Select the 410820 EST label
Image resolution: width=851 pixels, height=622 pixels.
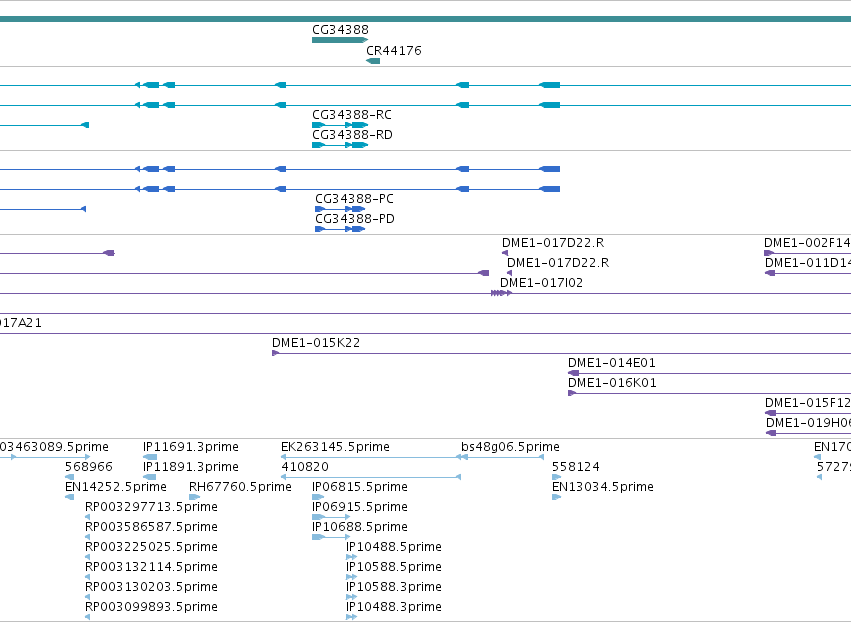(304, 467)
